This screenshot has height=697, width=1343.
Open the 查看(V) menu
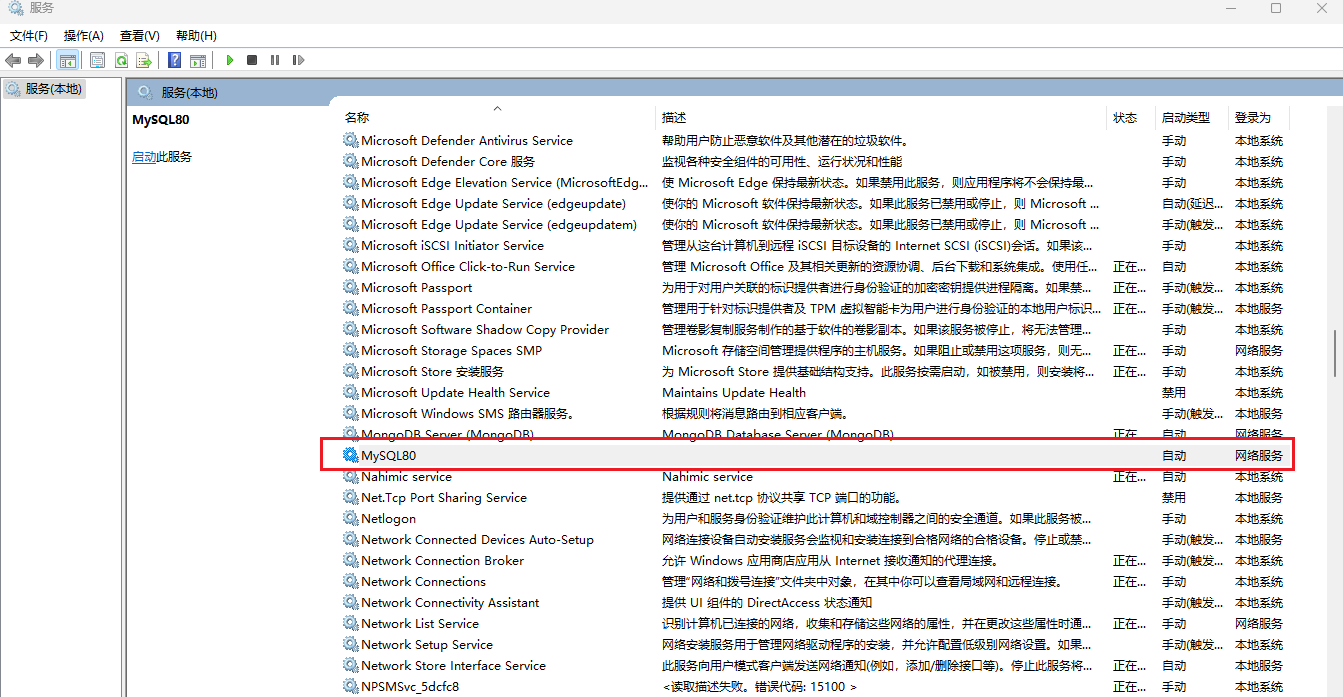pyautogui.click(x=139, y=35)
